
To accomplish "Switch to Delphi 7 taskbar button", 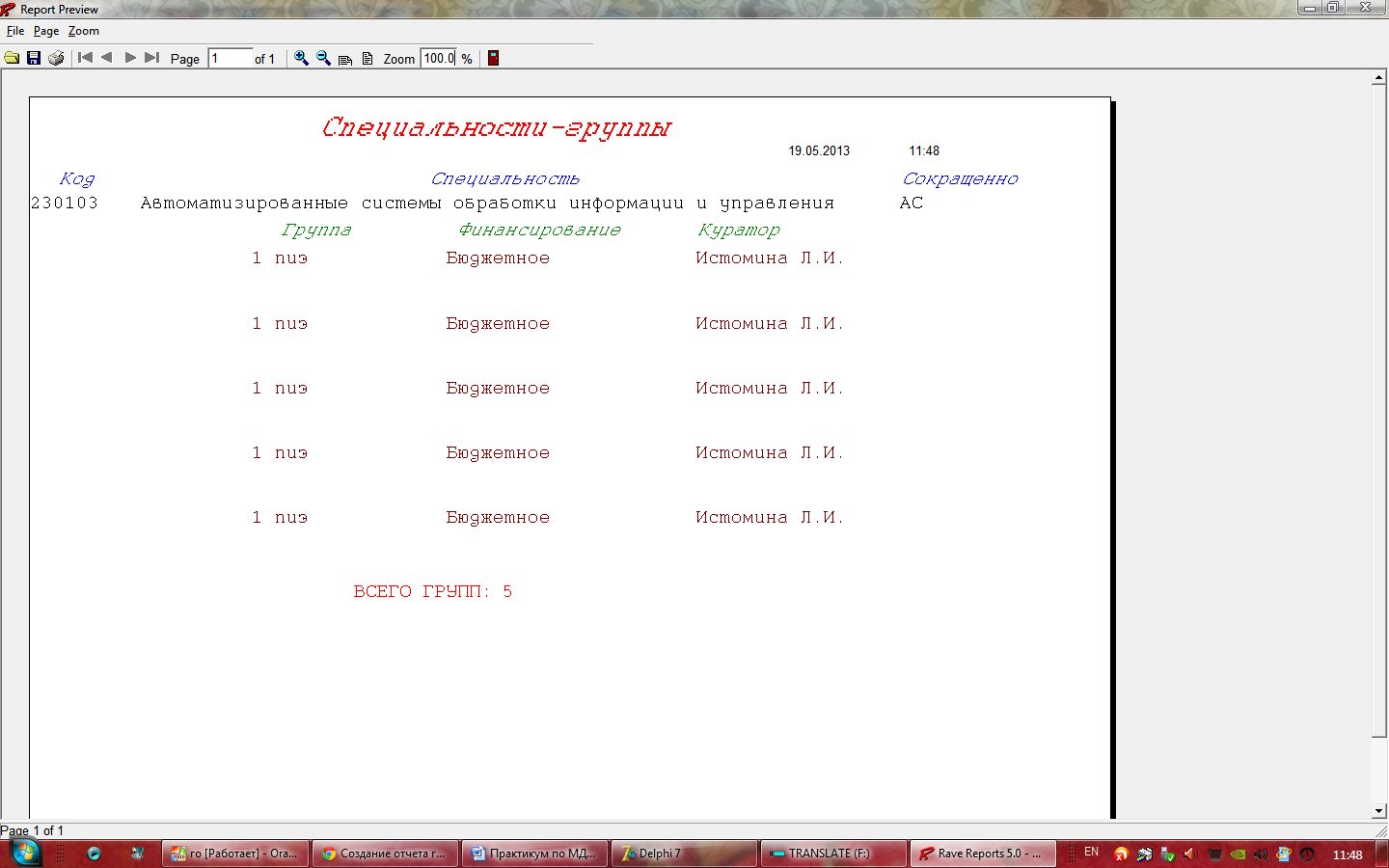I will point(684,854).
